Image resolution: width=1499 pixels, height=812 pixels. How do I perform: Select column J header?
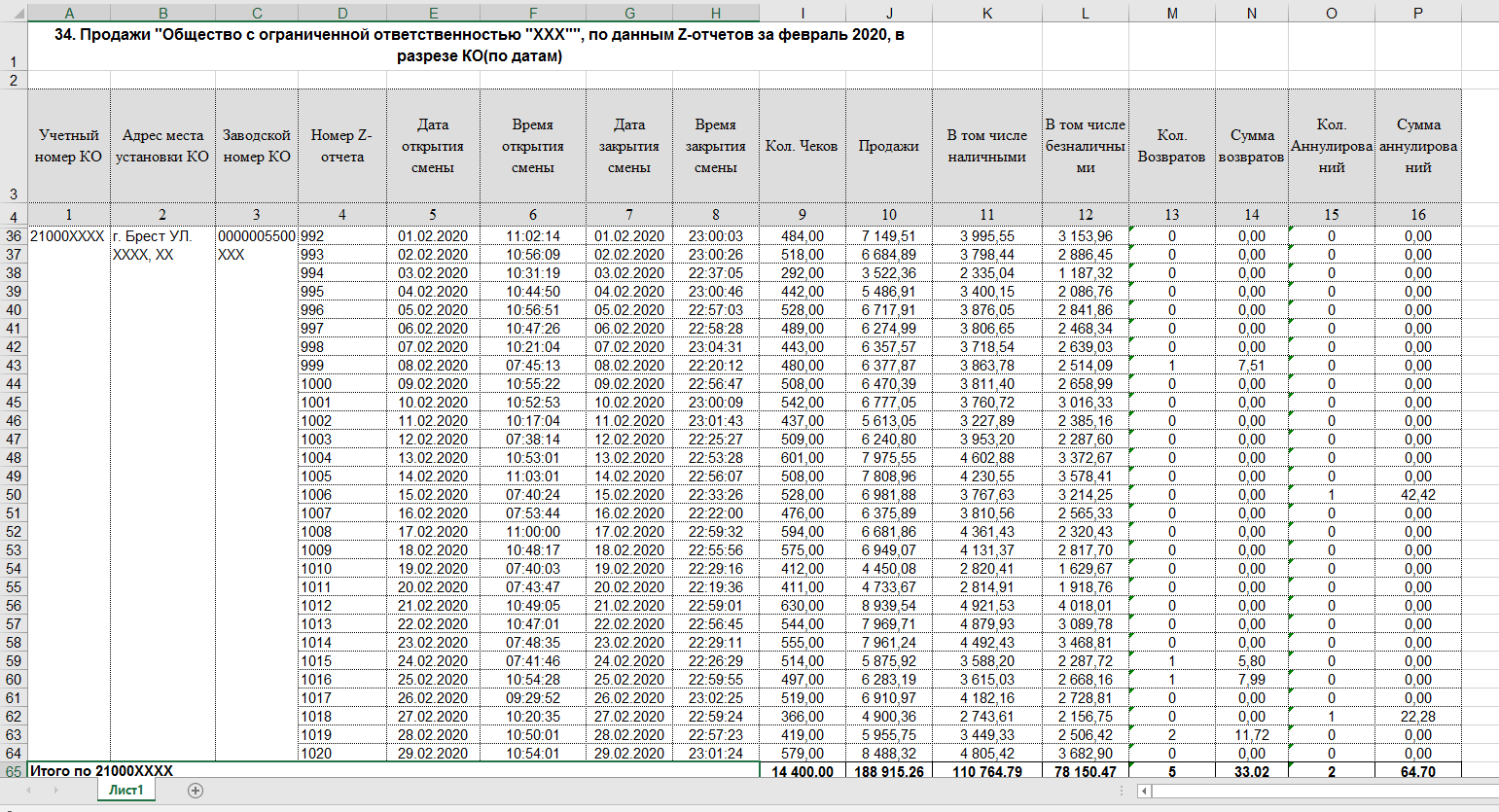point(889,14)
